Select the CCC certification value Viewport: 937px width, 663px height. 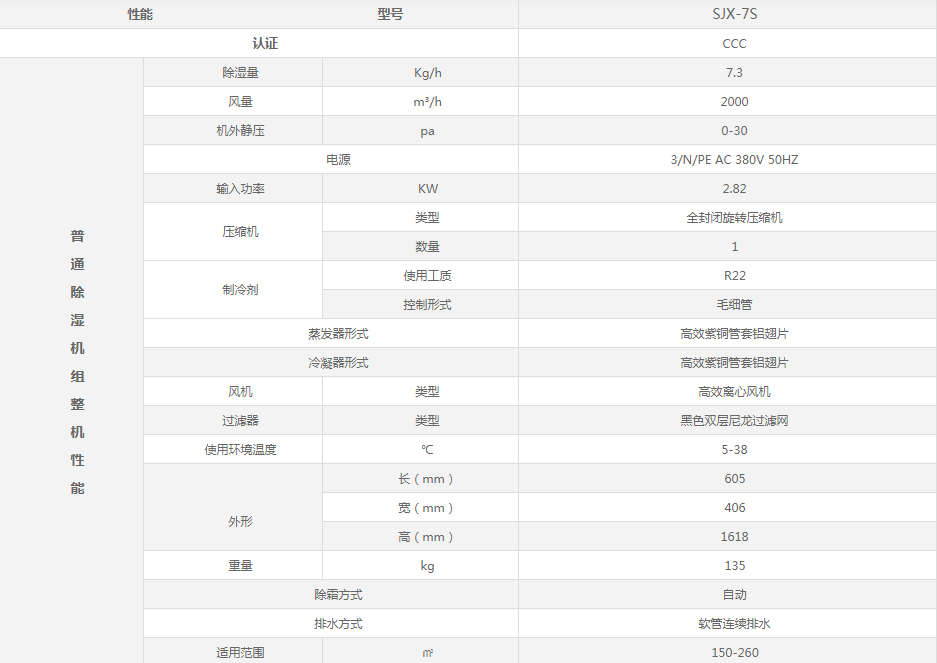[733, 43]
